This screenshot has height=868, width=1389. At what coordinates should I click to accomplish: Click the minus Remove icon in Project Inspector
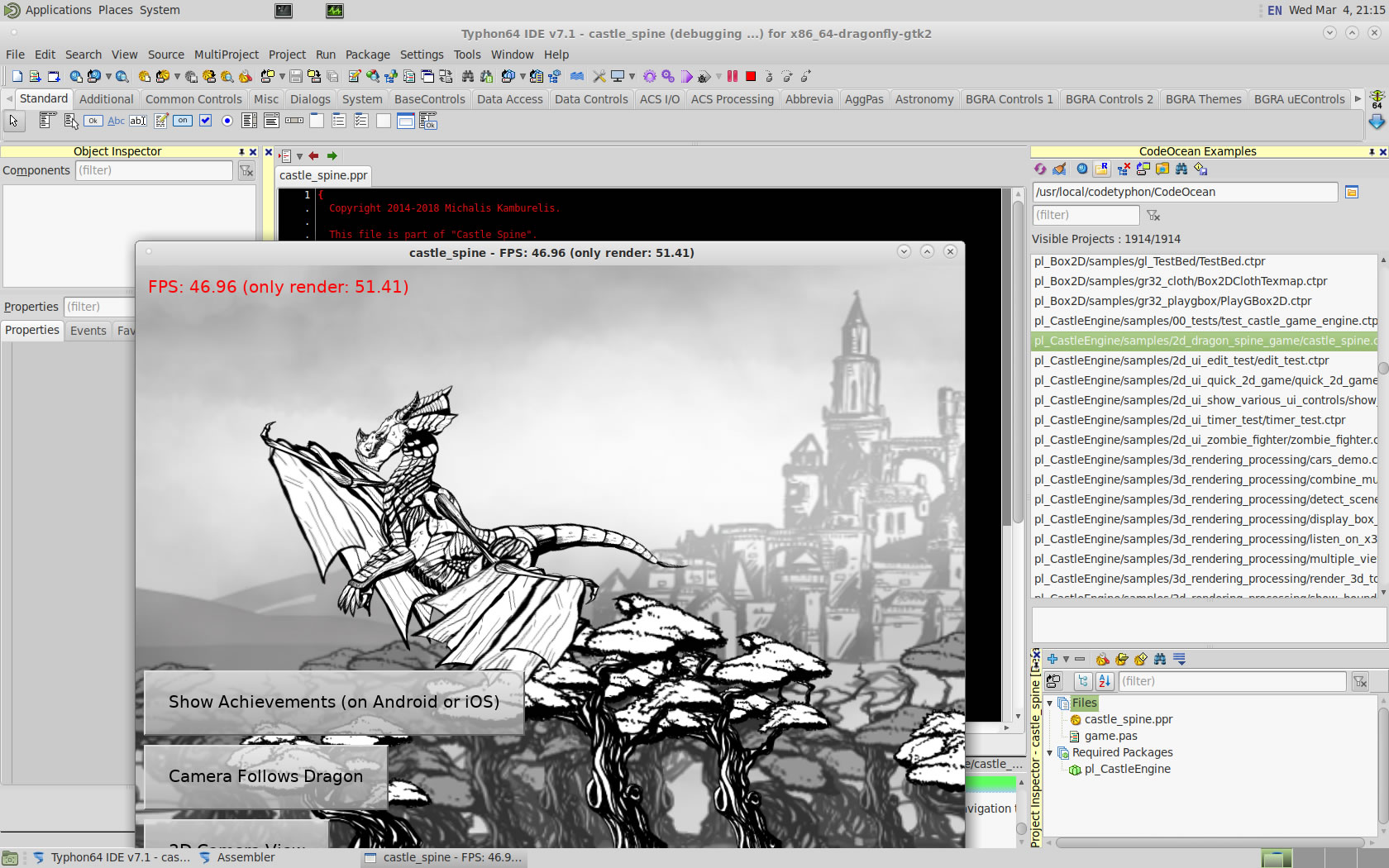coord(1080,659)
